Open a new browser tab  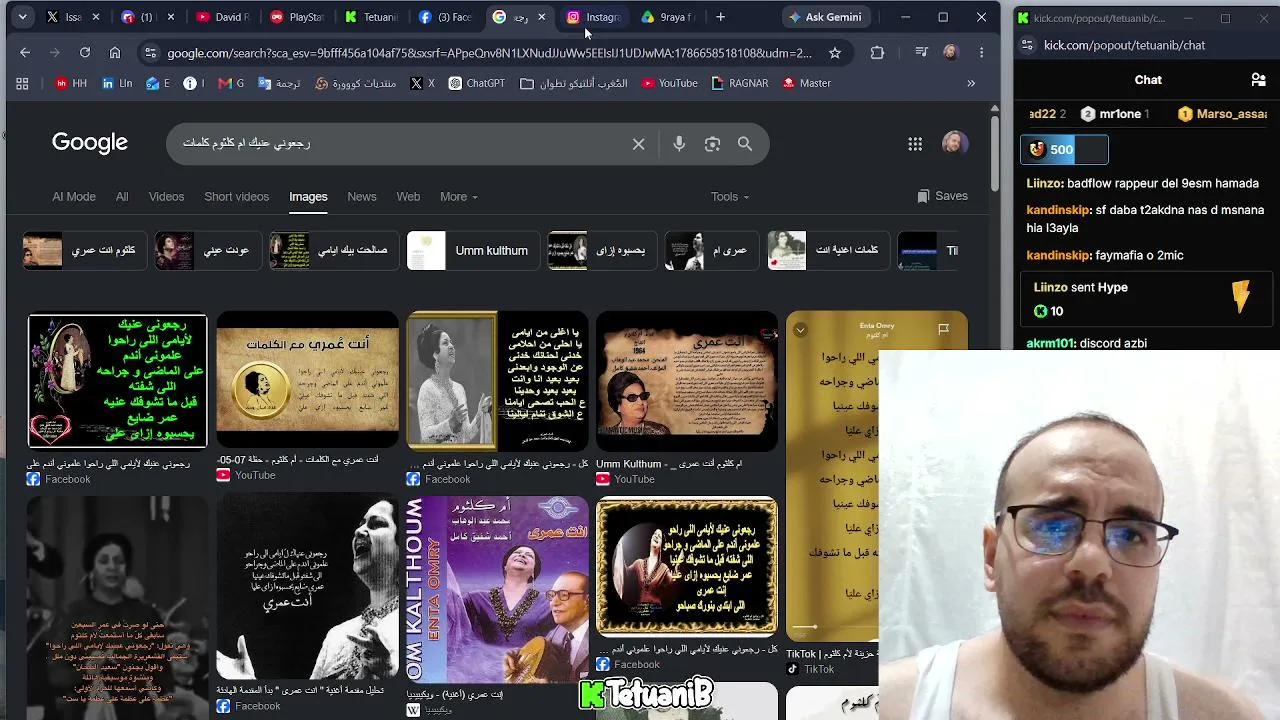point(720,17)
